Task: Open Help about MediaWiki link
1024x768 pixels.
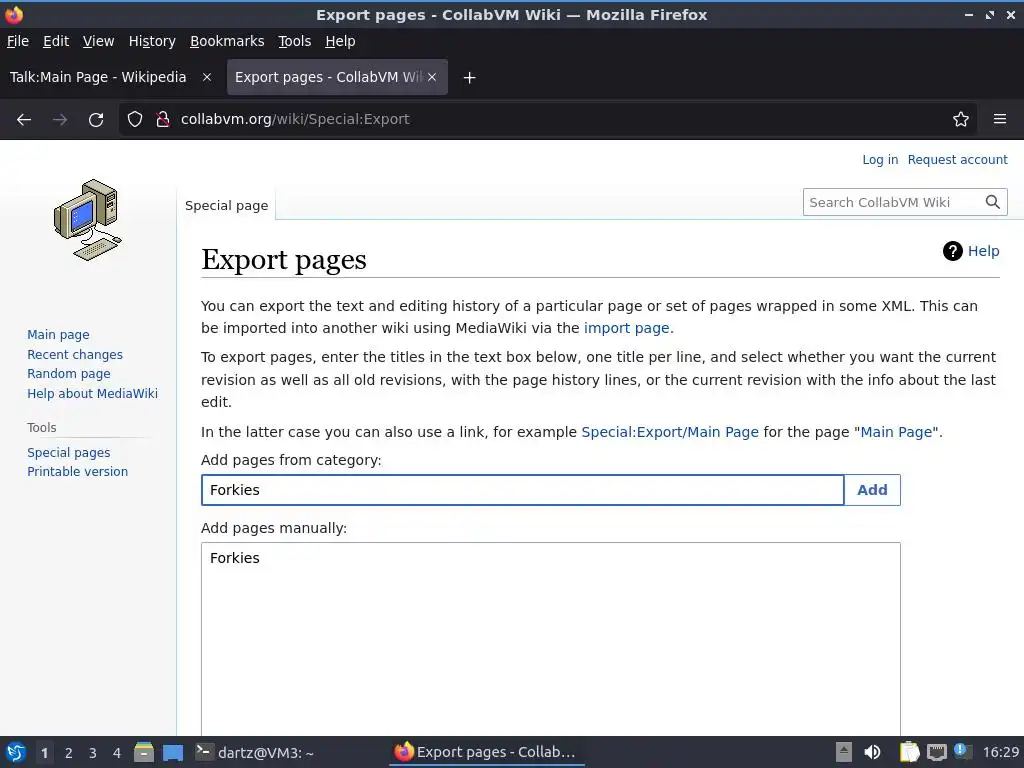Action: (x=92, y=394)
